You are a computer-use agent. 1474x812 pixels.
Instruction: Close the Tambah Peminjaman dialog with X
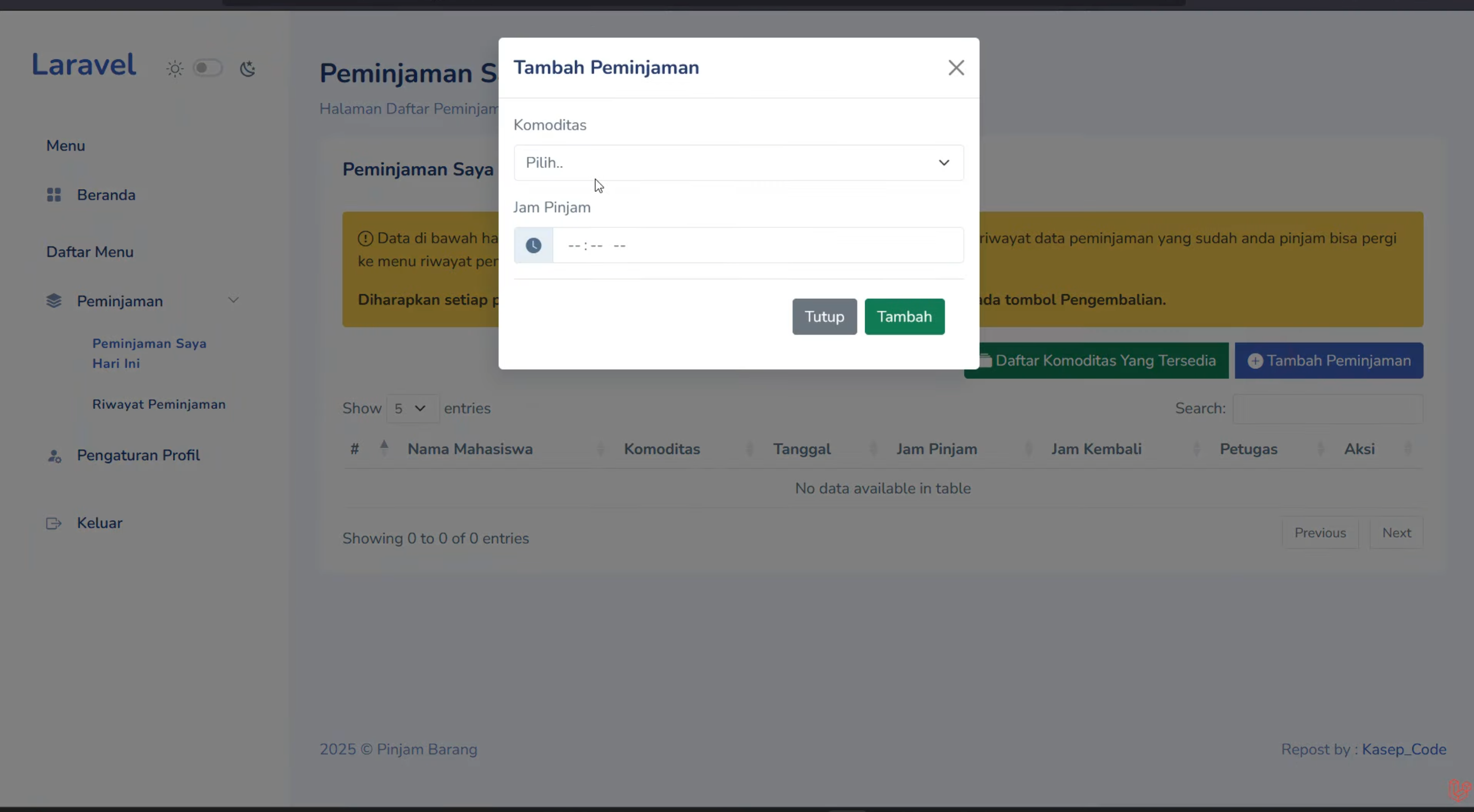pyautogui.click(x=956, y=68)
